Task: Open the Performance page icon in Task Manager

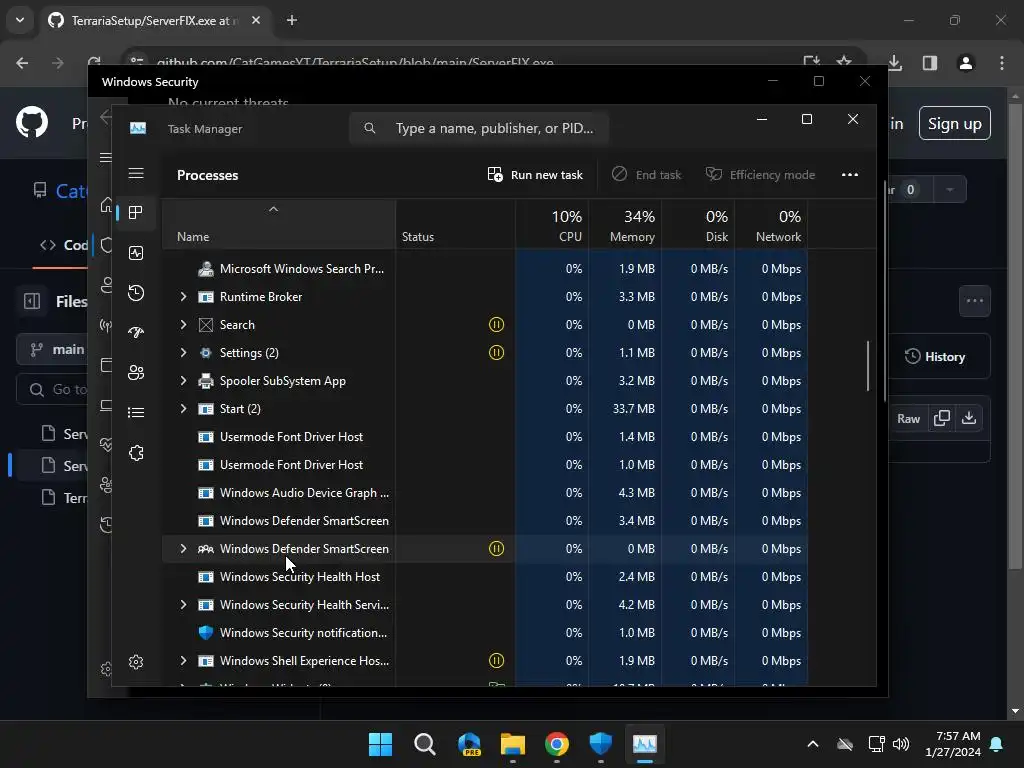Action: pyautogui.click(x=136, y=253)
